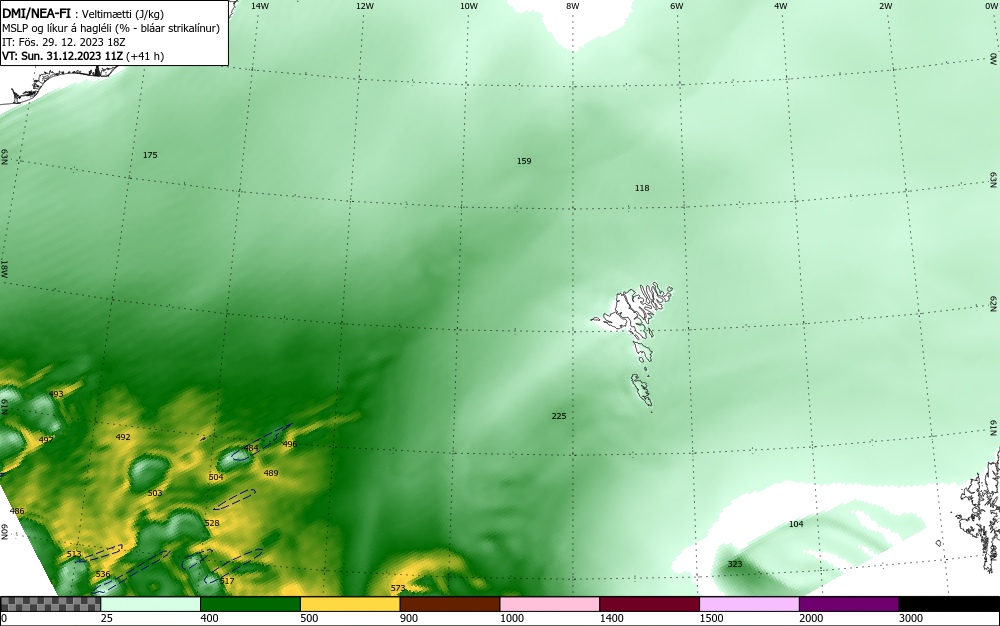Click the value 504 on the map
The width and height of the screenshot is (1000, 626).
click(216, 477)
